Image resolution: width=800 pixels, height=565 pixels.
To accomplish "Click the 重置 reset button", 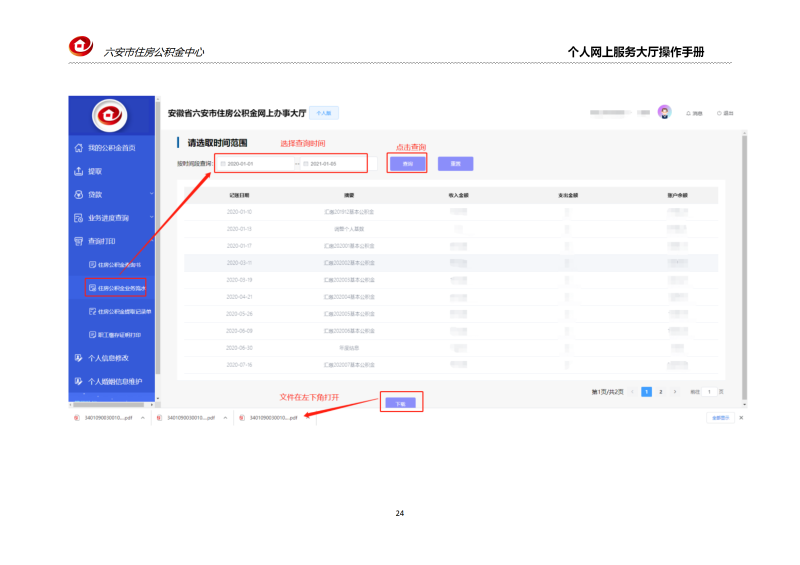I will pyautogui.click(x=455, y=164).
